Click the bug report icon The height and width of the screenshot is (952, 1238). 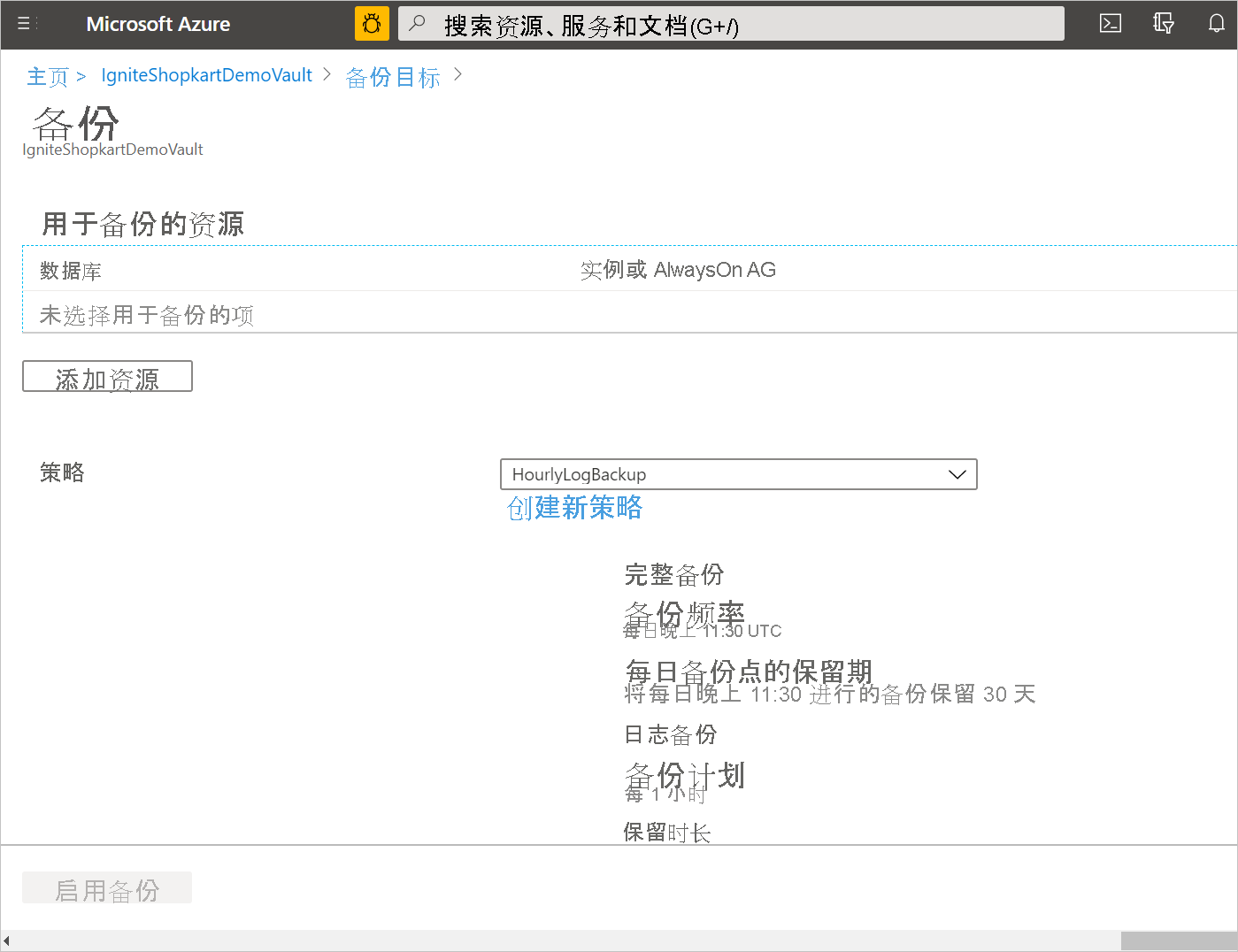[x=372, y=24]
